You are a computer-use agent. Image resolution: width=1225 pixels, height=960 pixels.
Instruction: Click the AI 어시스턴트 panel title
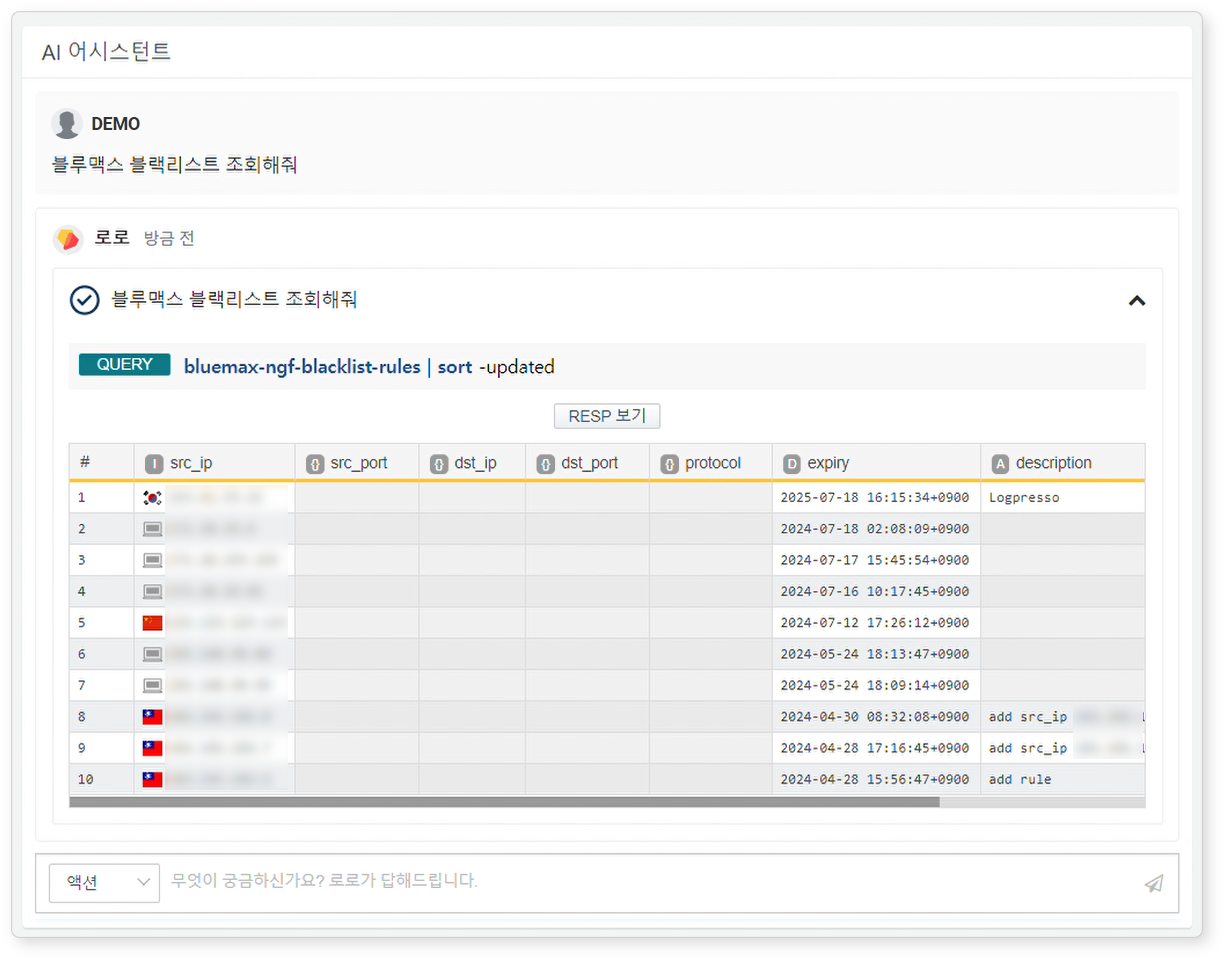tap(106, 52)
